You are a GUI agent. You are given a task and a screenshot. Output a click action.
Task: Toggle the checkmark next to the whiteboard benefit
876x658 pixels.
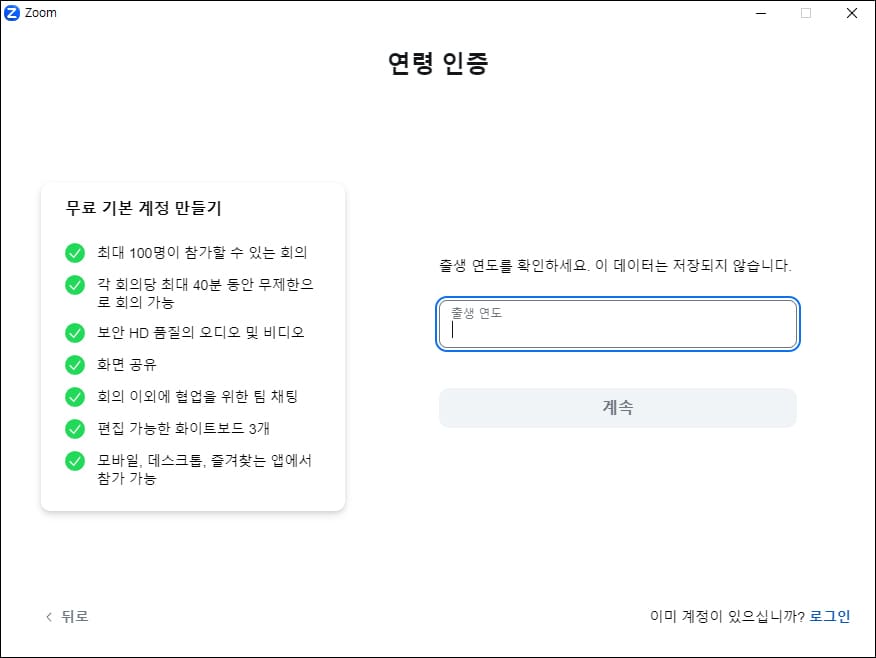75,428
